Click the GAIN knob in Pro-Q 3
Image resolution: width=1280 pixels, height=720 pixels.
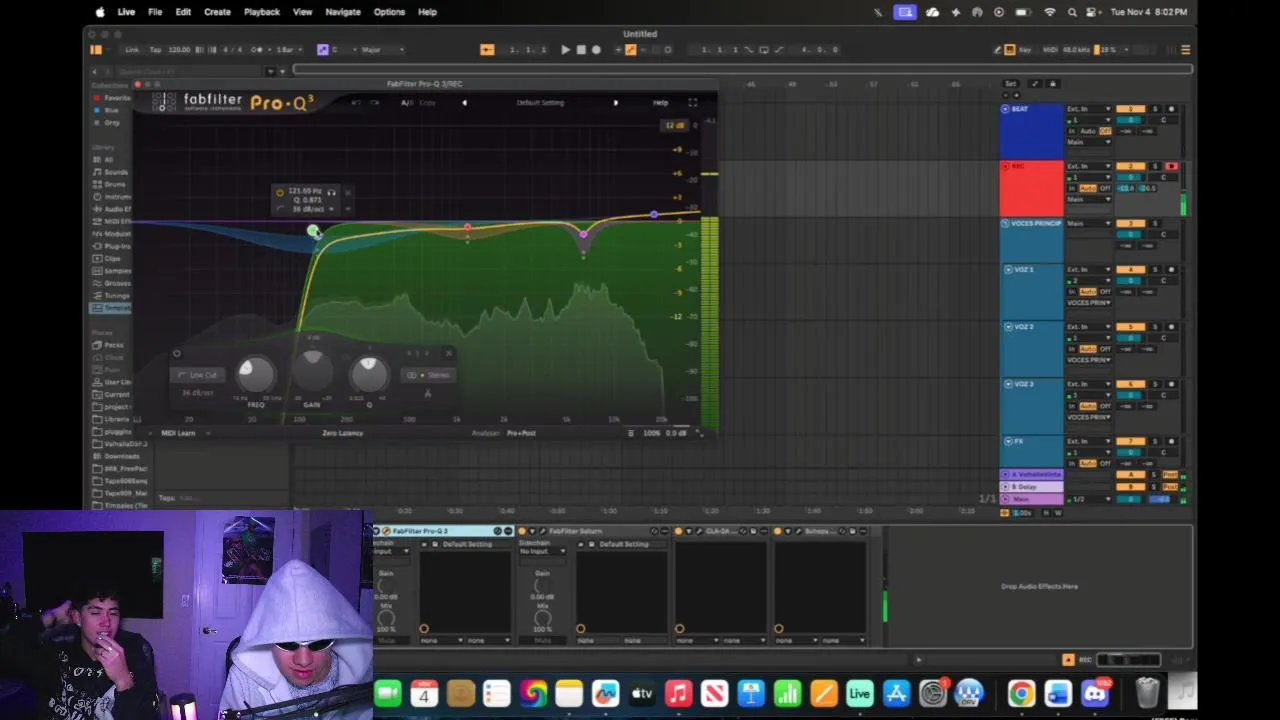coord(312,372)
